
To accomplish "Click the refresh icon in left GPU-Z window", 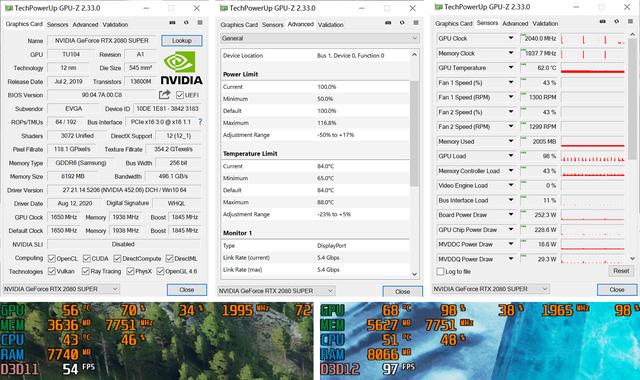I will click(186, 23).
